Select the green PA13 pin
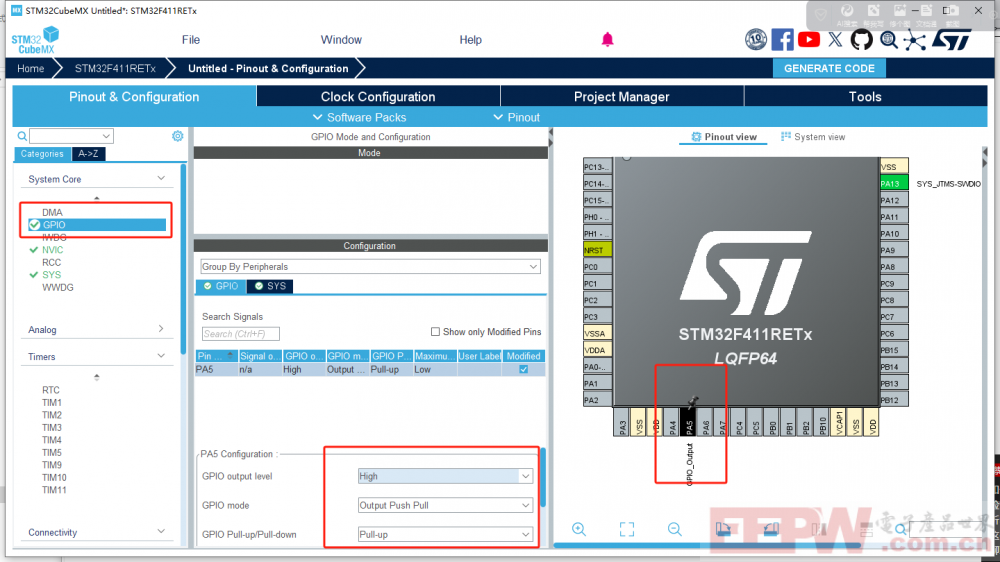The height and width of the screenshot is (562, 1000). pos(893,184)
